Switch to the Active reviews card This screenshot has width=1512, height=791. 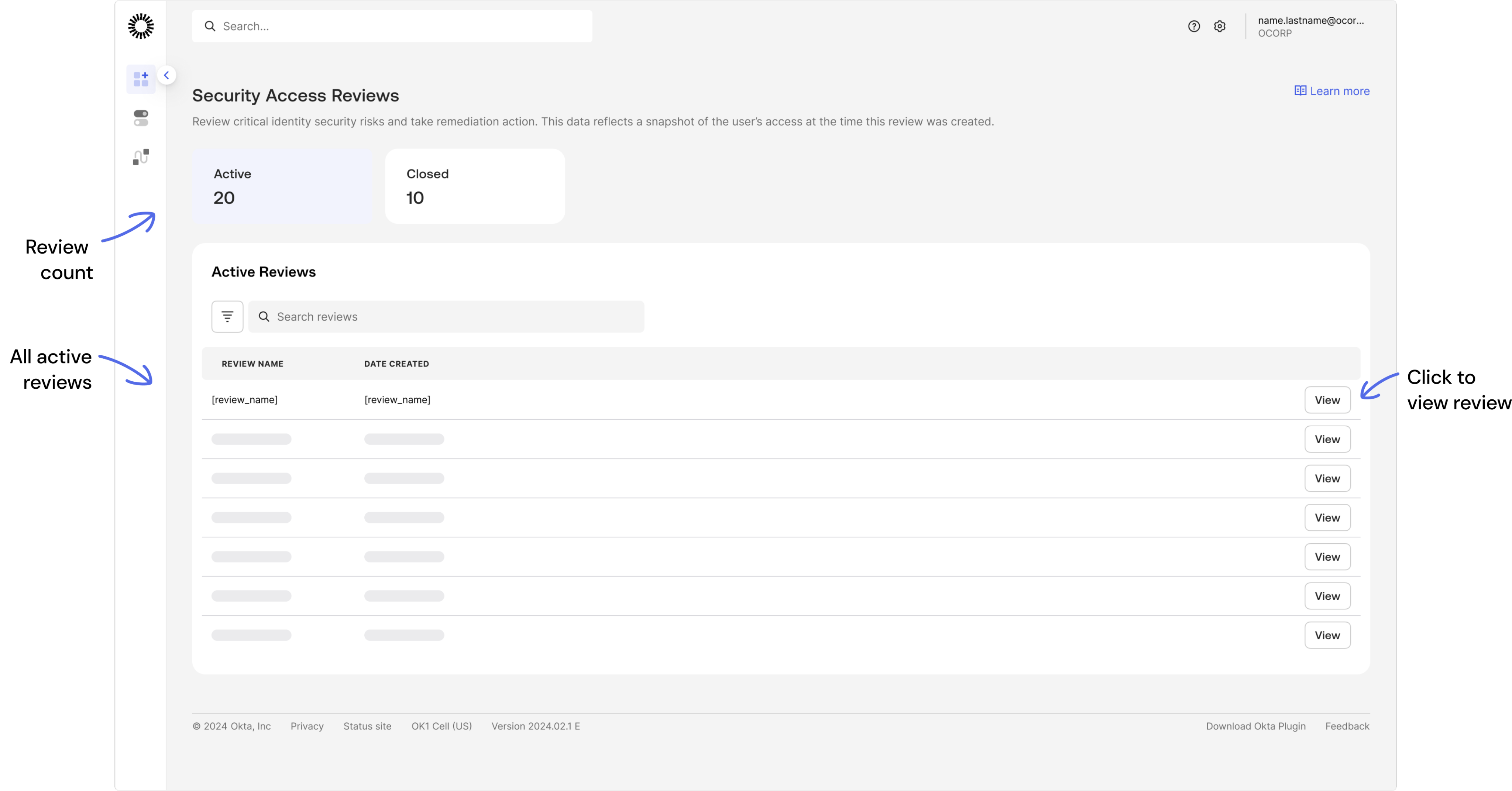pyautogui.click(x=282, y=186)
